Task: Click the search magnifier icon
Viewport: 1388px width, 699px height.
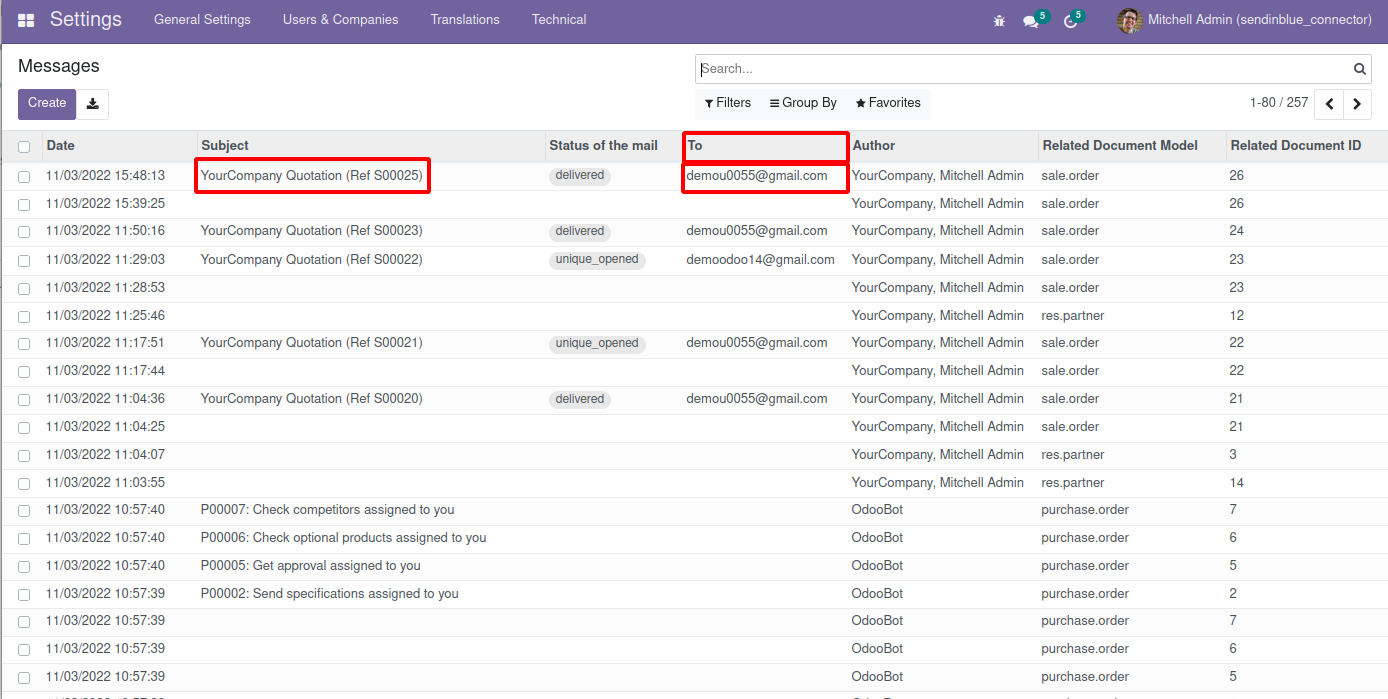Action: pos(1360,69)
